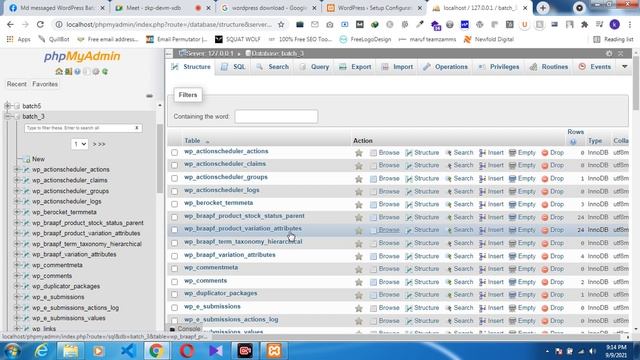Click Drop icon for wp_actionscheduler_claims
This screenshot has height=360, width=640.
(x=544, y=166)
